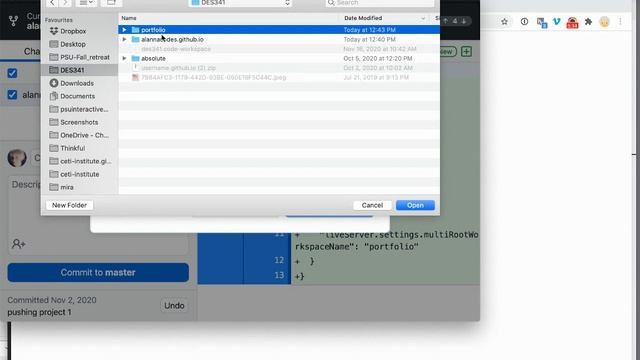Click diff line number 13
Image resolution: width=640 pixels, height=360 pixels.
point(279,275)
